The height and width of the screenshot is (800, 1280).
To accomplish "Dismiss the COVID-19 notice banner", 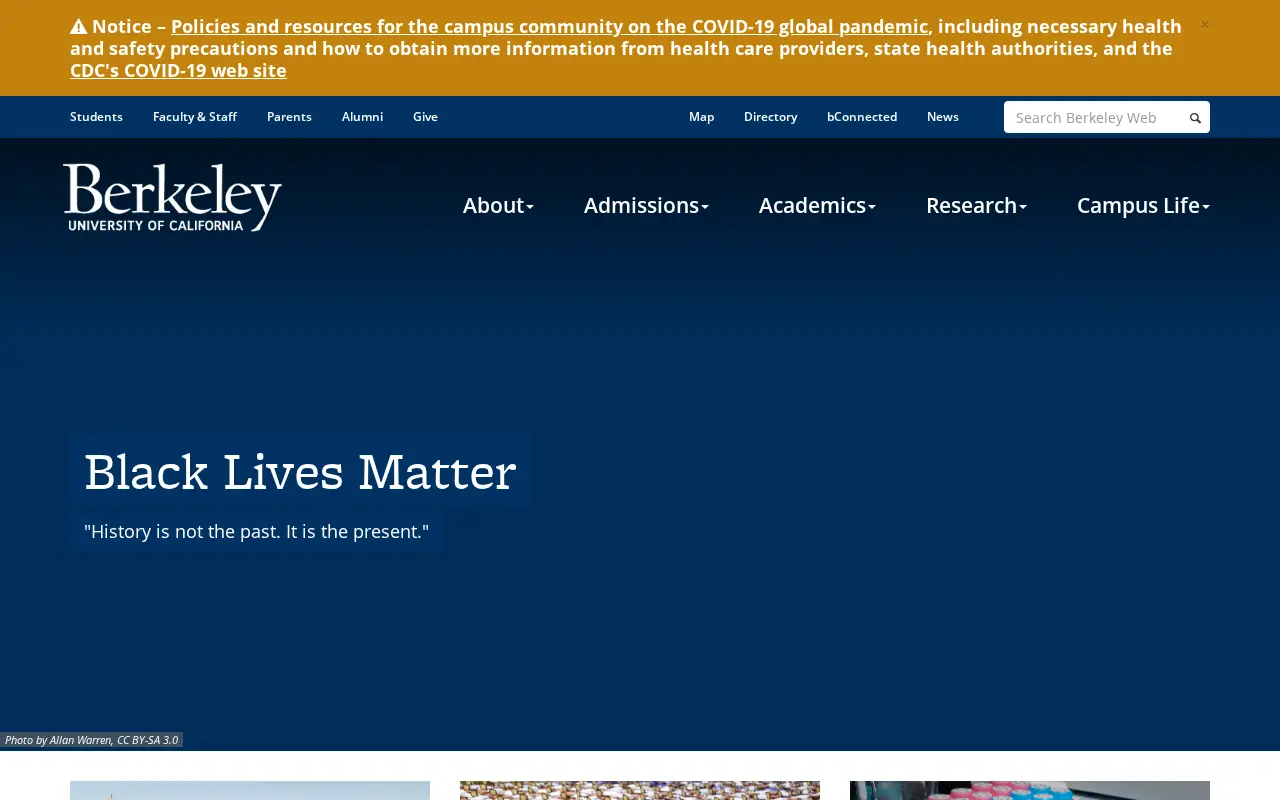I will click(1204, 25).
